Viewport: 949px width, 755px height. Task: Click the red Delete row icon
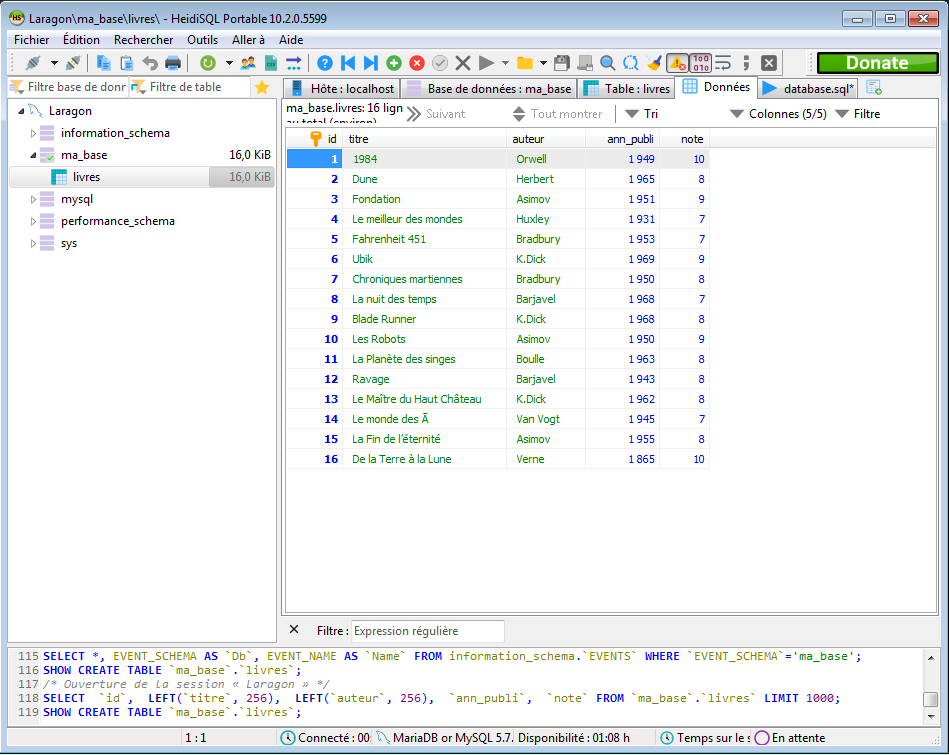click(x=417, y=63)
